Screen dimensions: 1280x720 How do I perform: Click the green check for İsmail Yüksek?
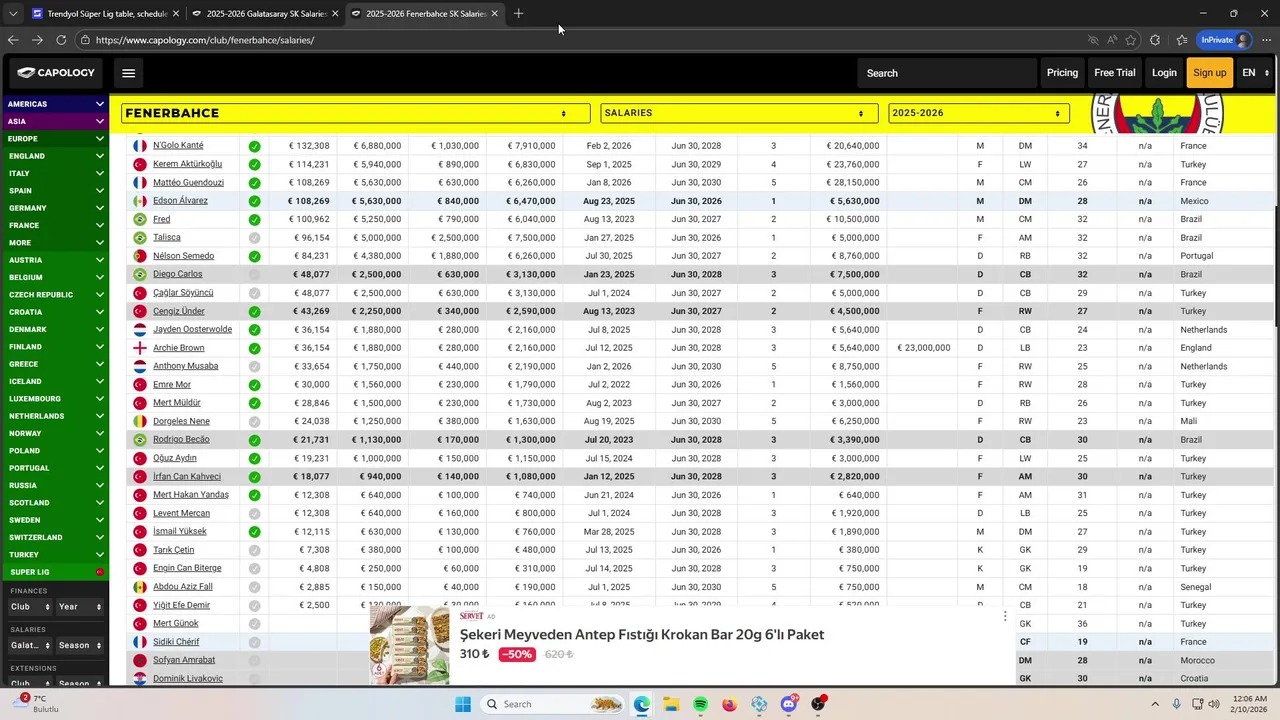coord(255,532)
